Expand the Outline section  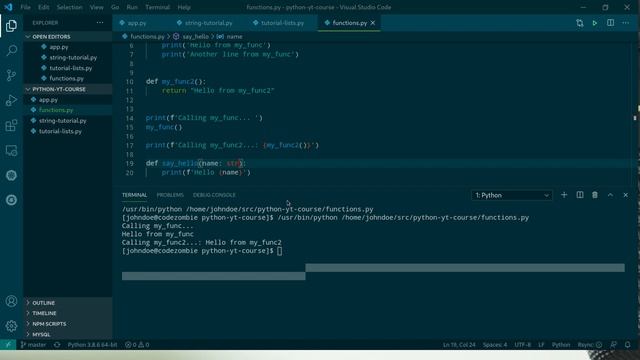click(x=68, y=303)
